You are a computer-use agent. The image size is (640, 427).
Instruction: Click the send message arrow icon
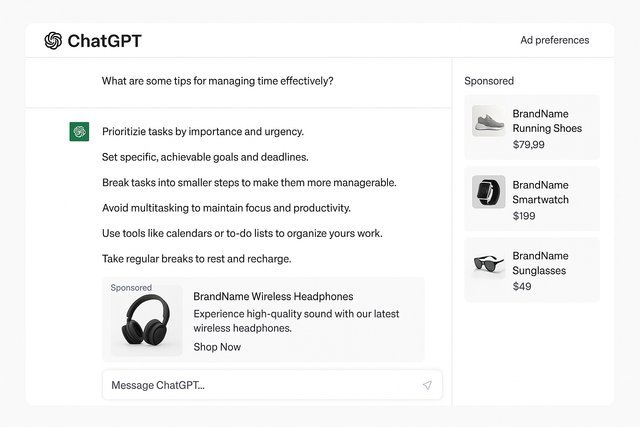(427, 385)
